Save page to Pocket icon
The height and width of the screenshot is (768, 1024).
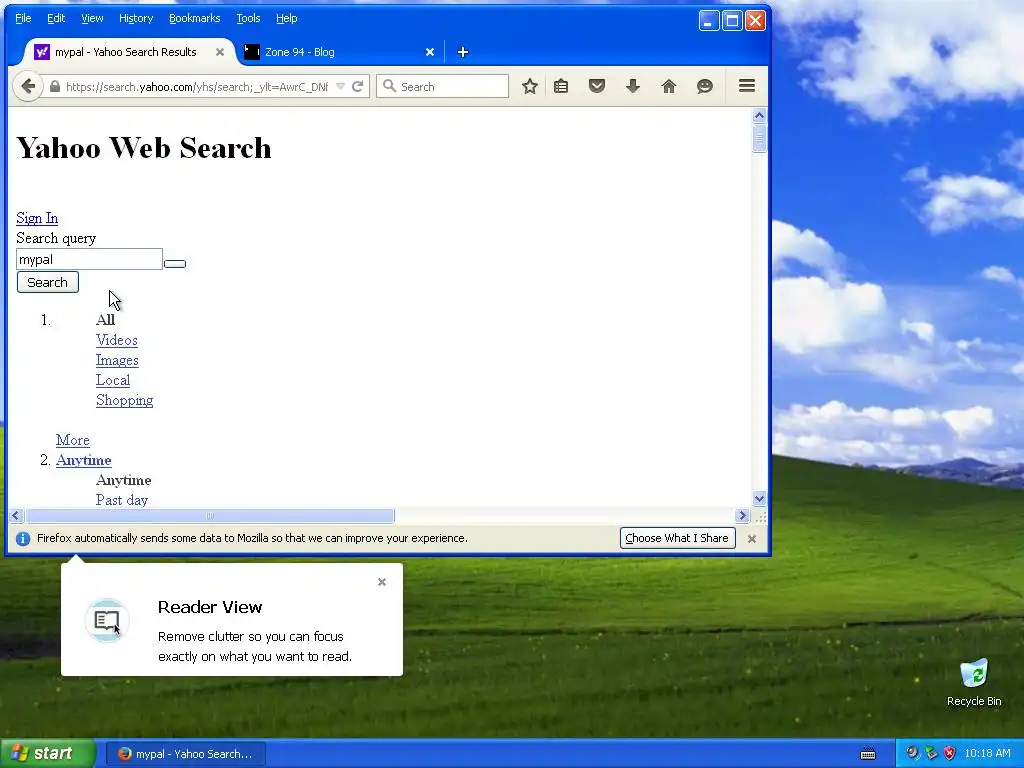tap(596, 86)
